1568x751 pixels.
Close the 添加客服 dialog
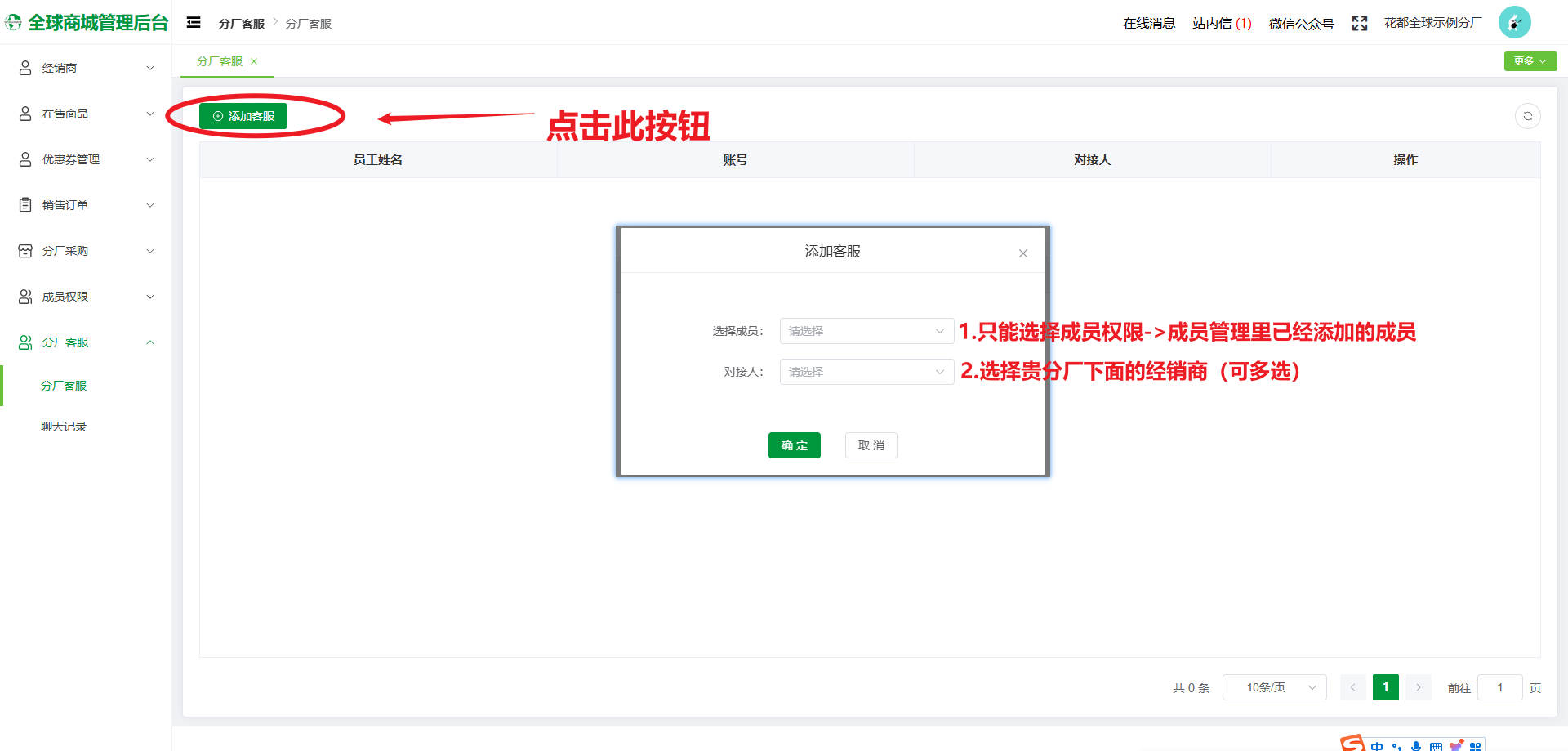tap(1022, 253)
